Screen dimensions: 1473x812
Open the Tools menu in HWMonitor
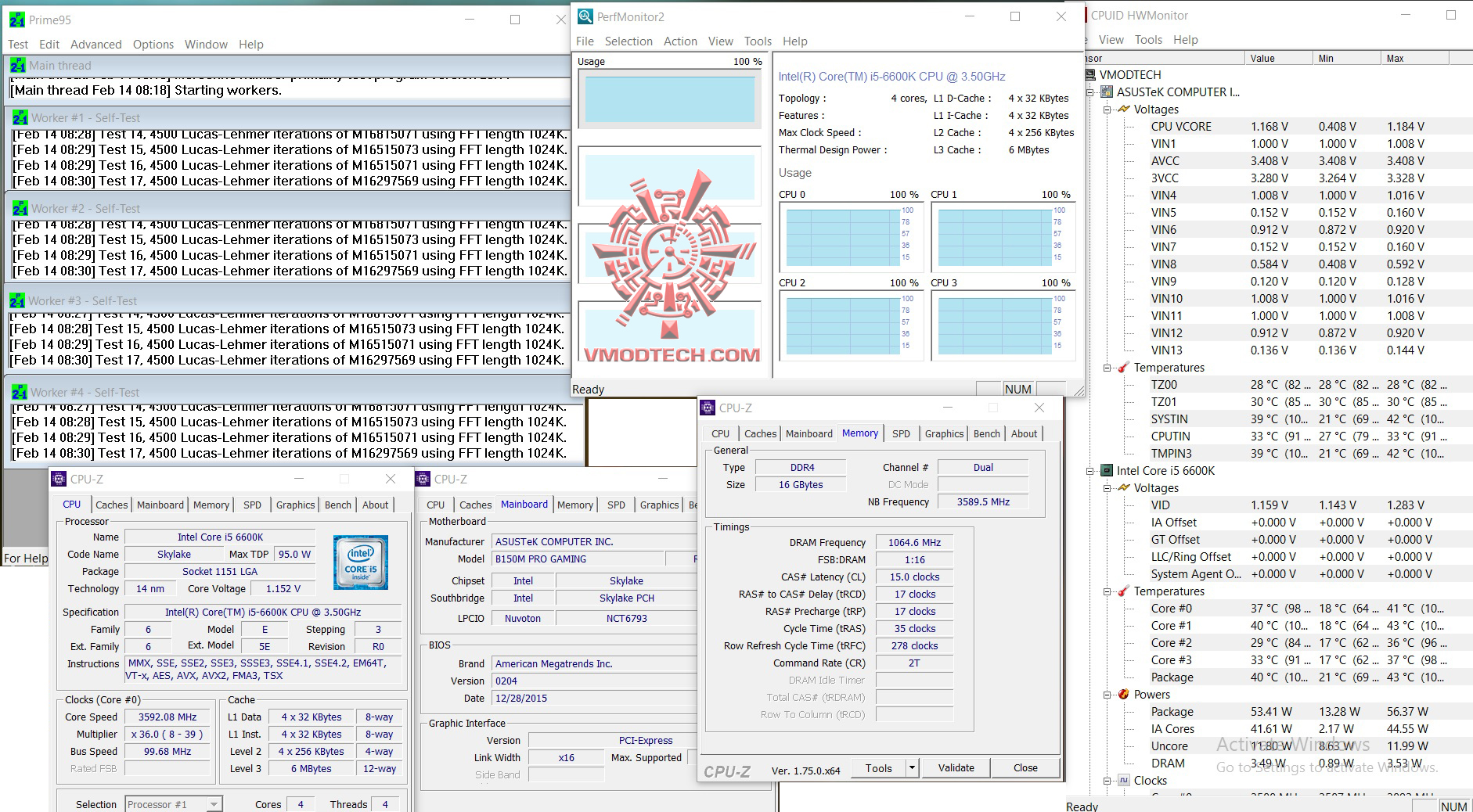click(1148, 40)
